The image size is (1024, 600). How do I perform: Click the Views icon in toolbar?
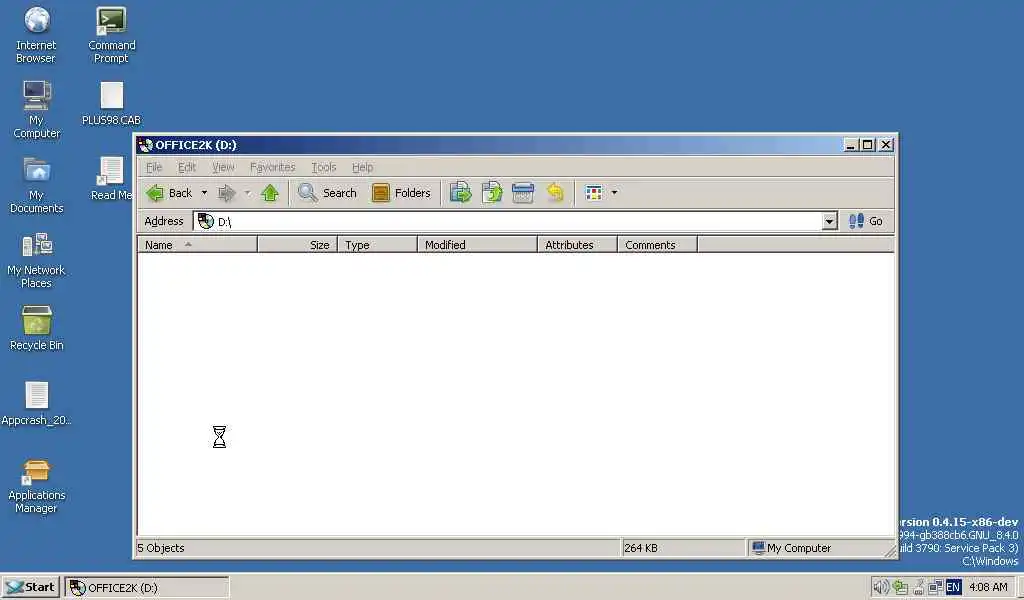[x=594, y=193]
